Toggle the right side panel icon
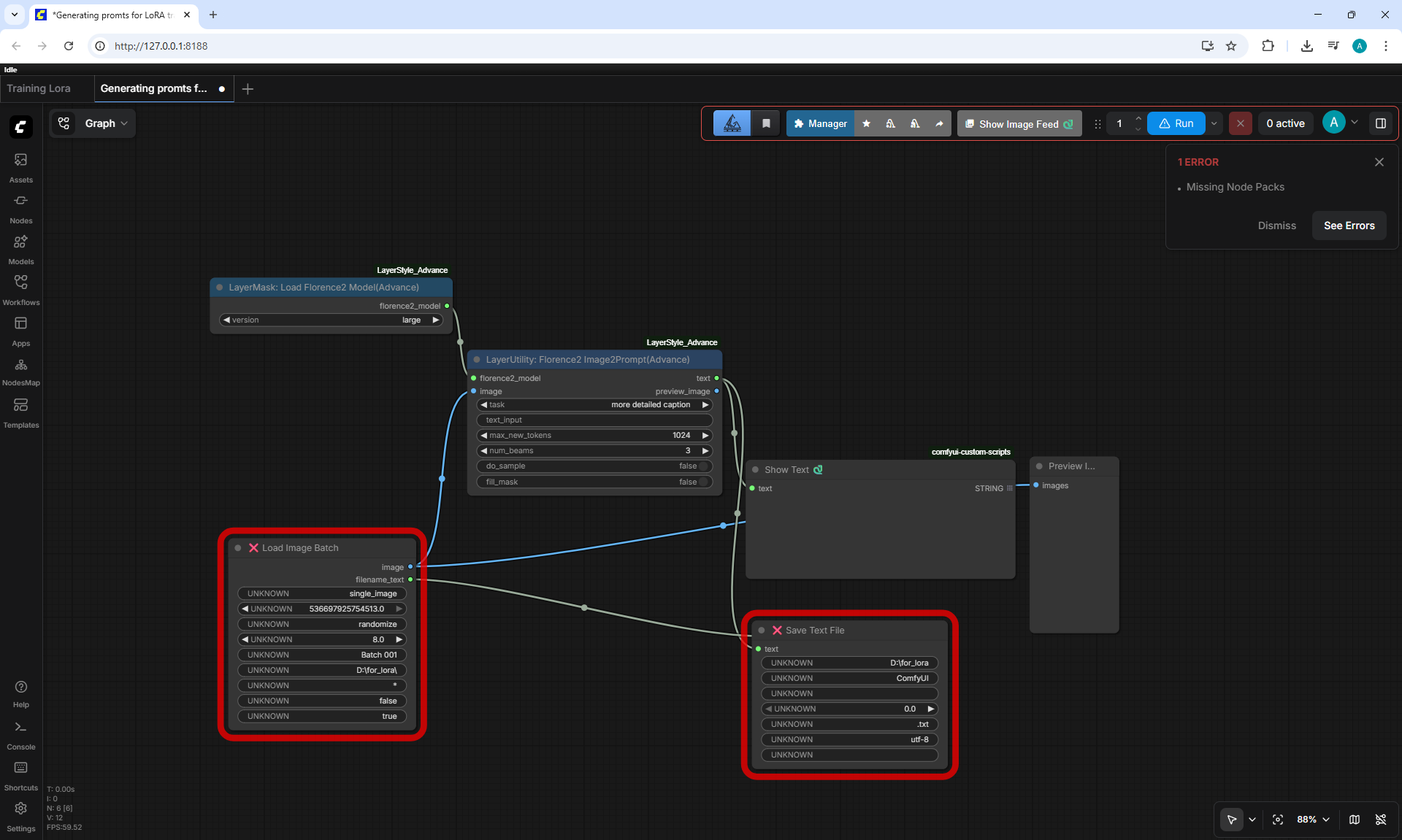This screenshot has width=1402, height=840. [1381, 123]
